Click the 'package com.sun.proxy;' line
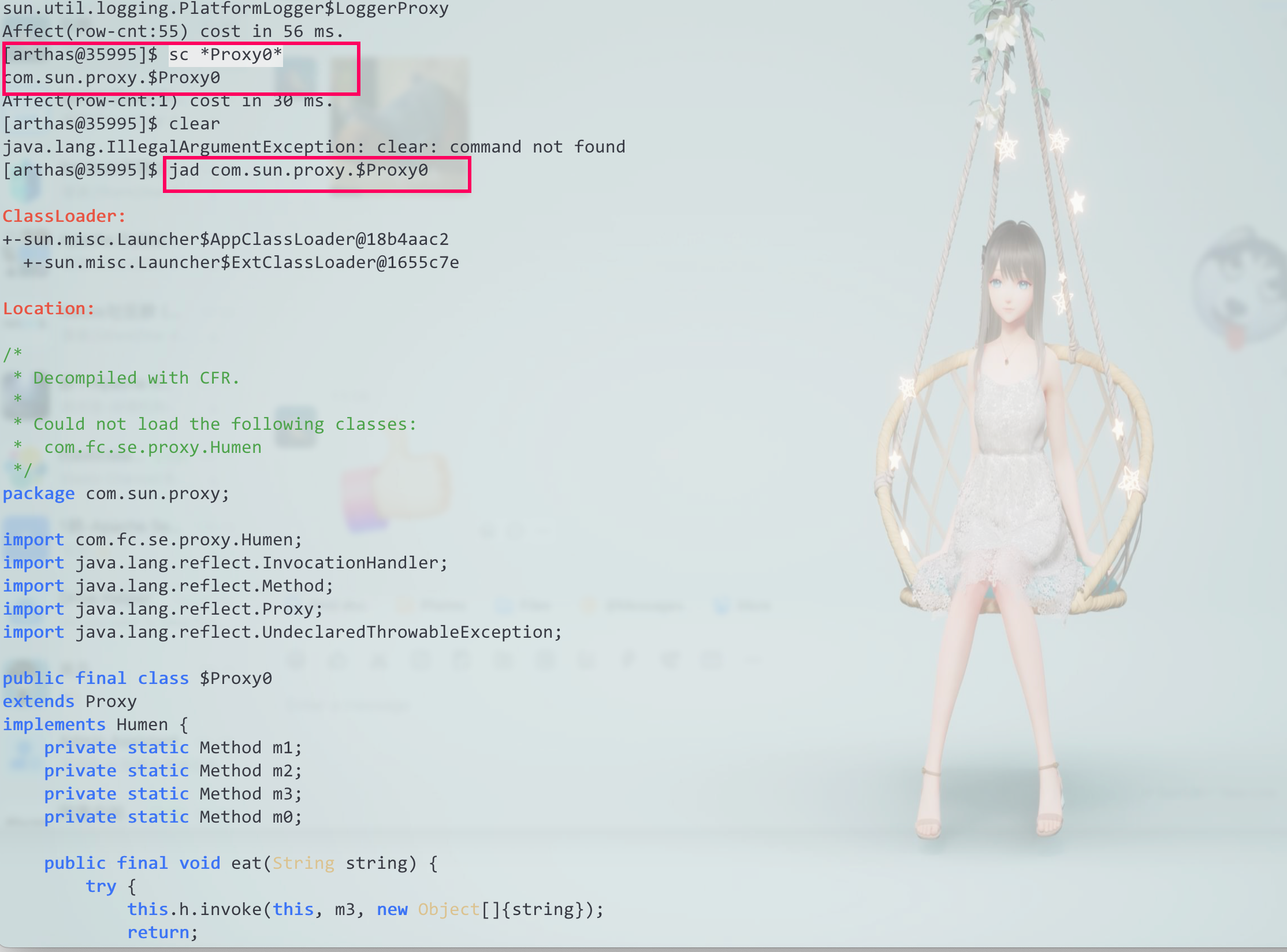 [x=116, y=494]
